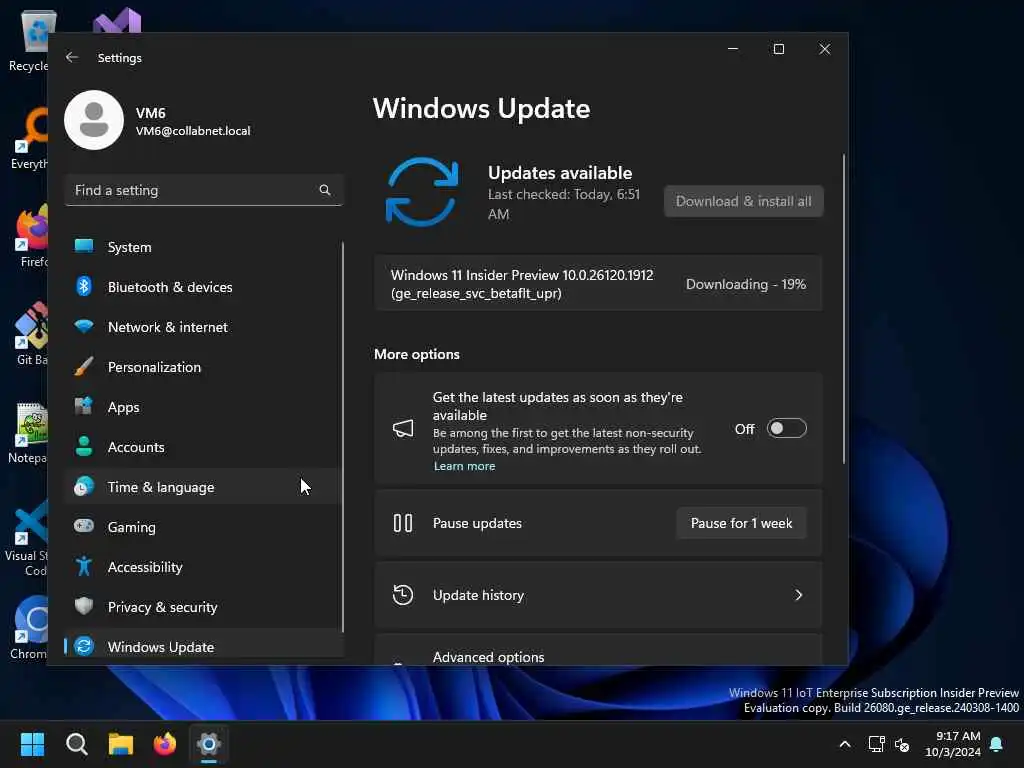Viewport: 1024px width, 768px height.
Task: Open Update history via its chevron arrow
Action: pyautogui.click(x=798, y=595)
